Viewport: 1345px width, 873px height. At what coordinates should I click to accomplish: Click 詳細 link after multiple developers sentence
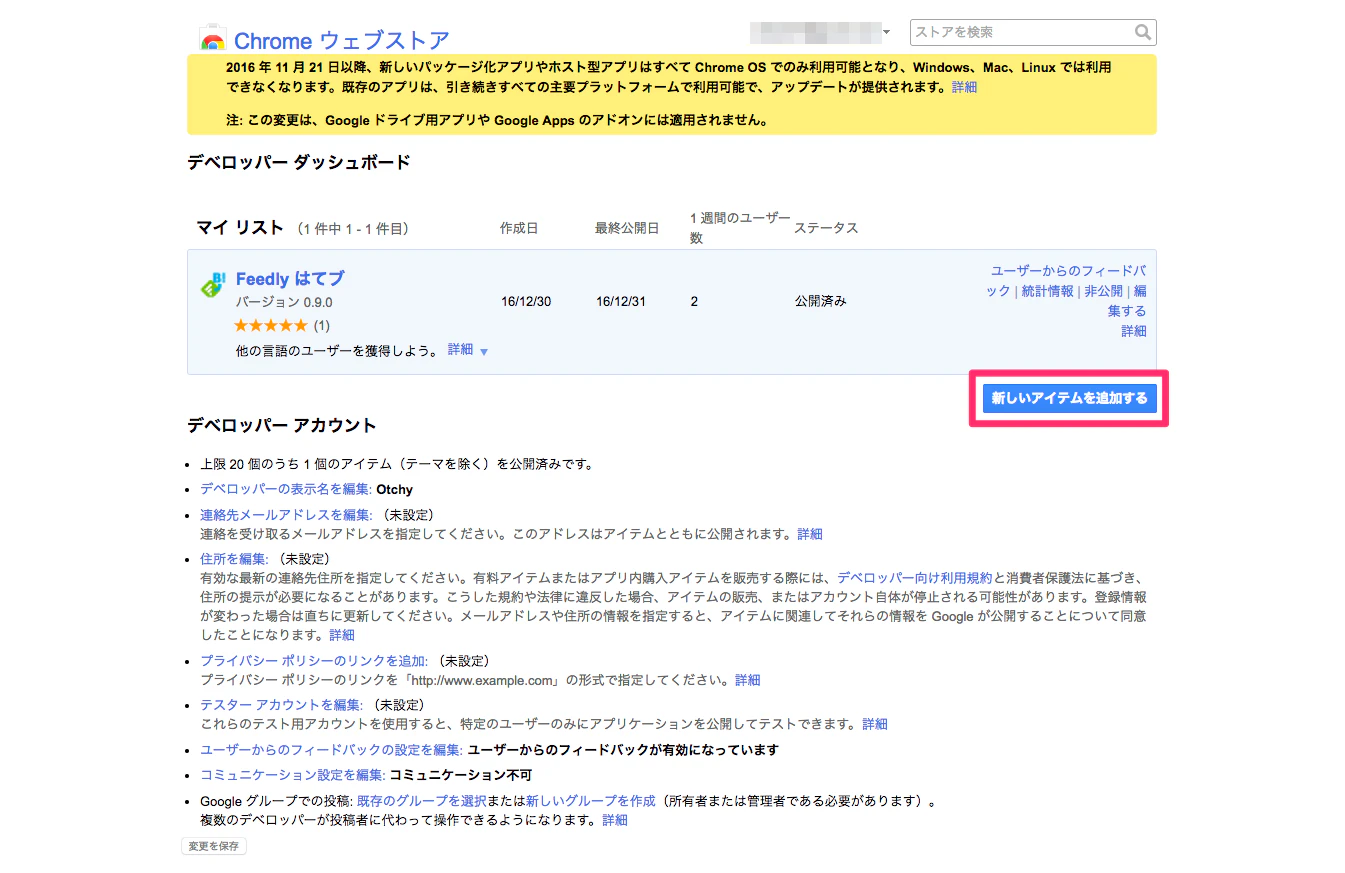tap(614, 820)
